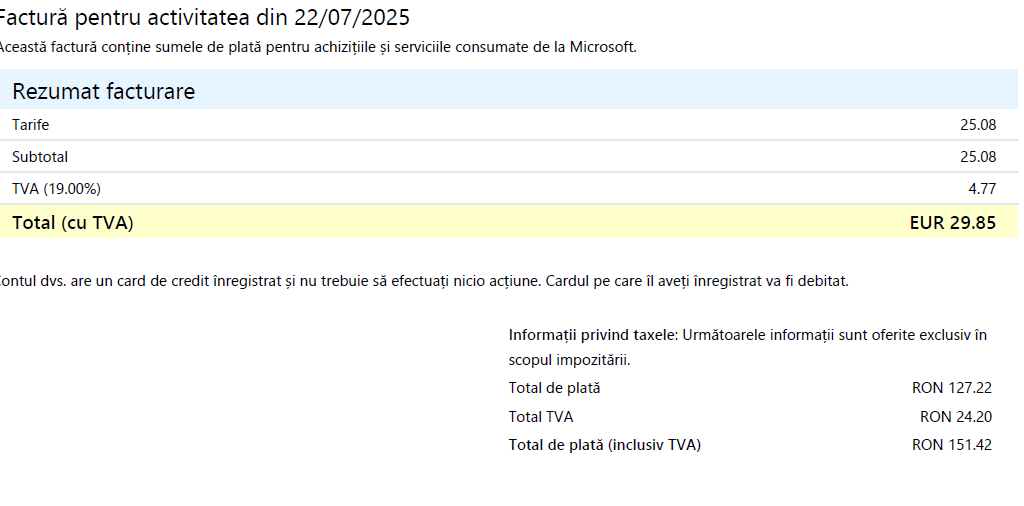Screen dimensions: 1024x506
Task: Select the Informații privind taxele heading
Action: (594, 335)
